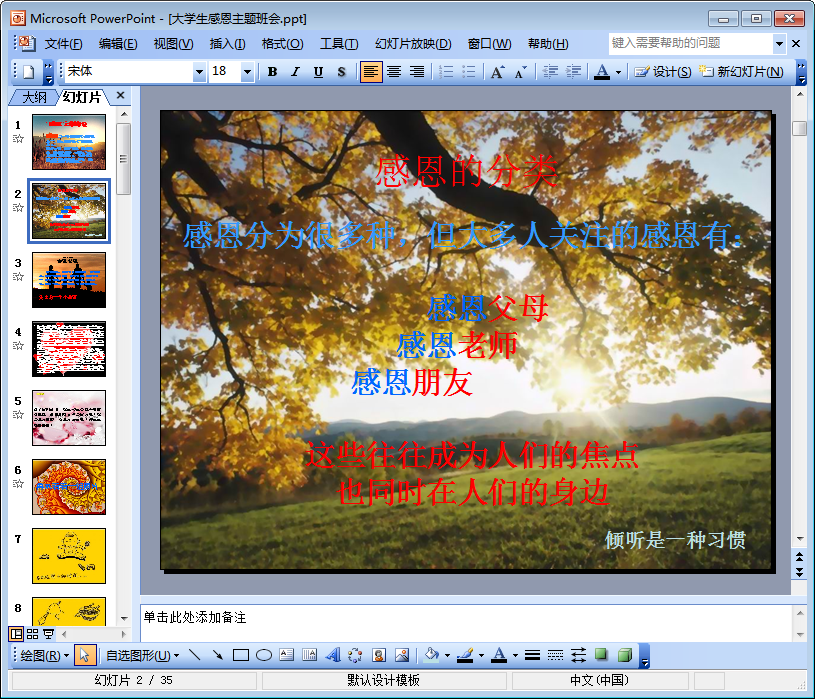Select the Arrow drawing tool
Image resolution: width=815 pixels, height=699 pixels.
click(218, 655)
